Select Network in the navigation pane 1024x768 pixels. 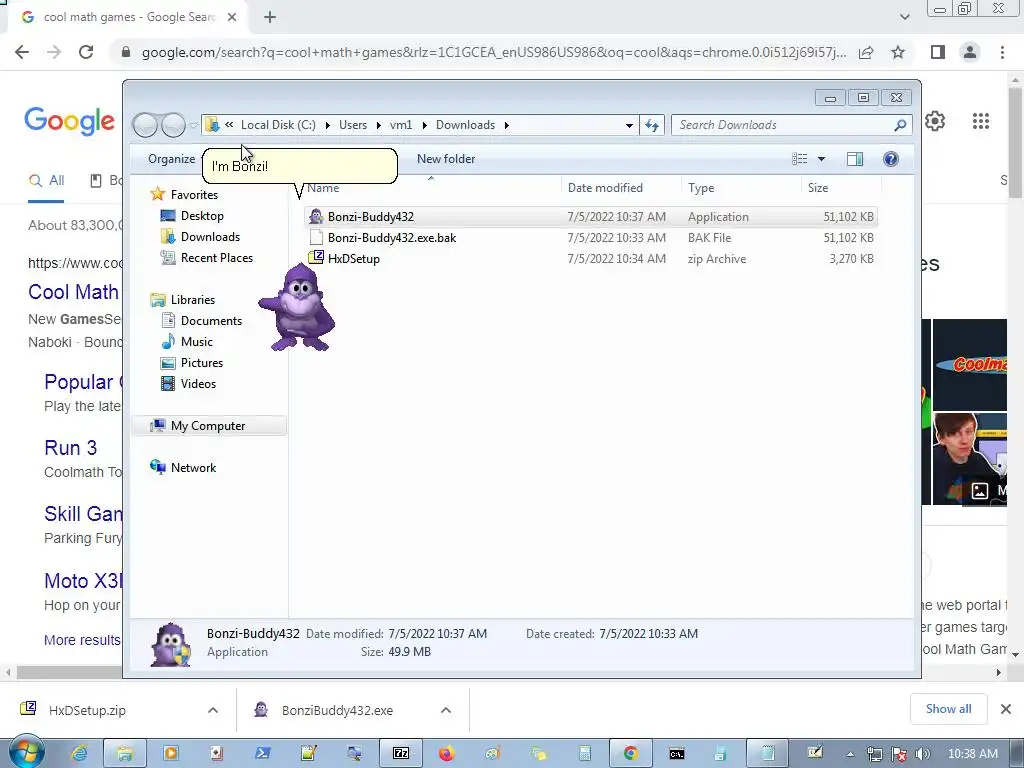pyautogui.click(x=193, y=468)
